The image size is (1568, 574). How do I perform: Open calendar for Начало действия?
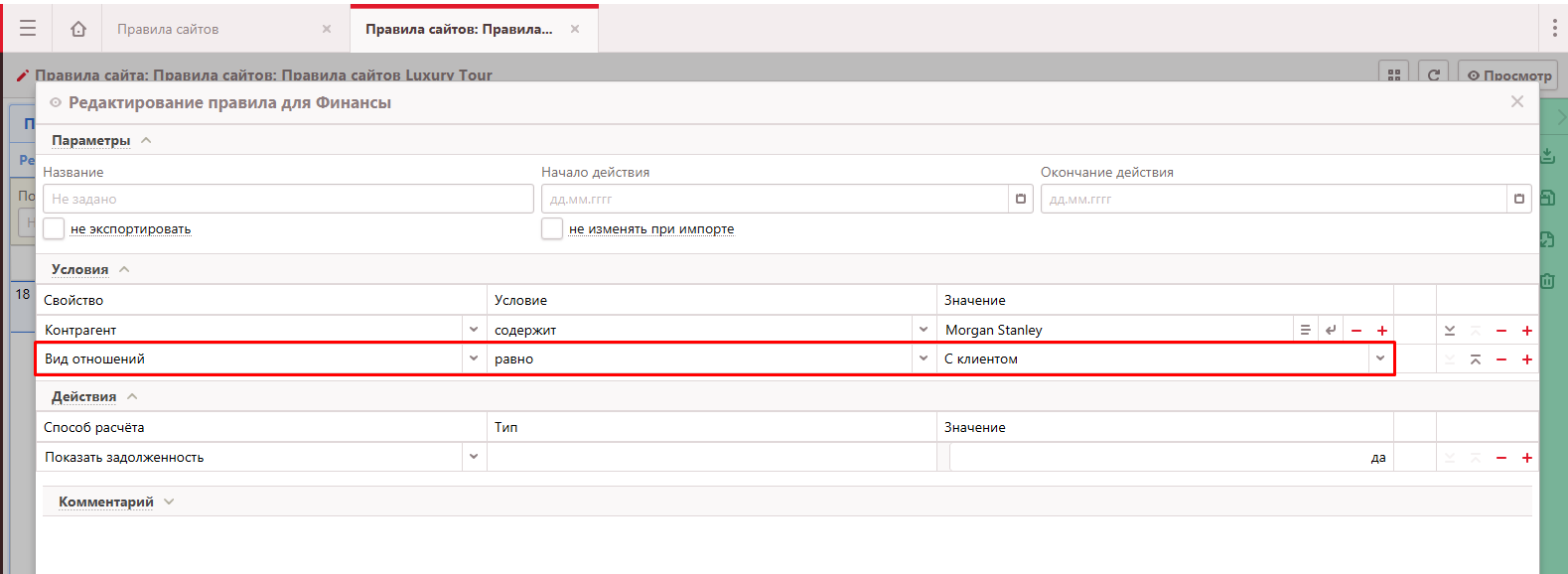(x=1021, y=199)
